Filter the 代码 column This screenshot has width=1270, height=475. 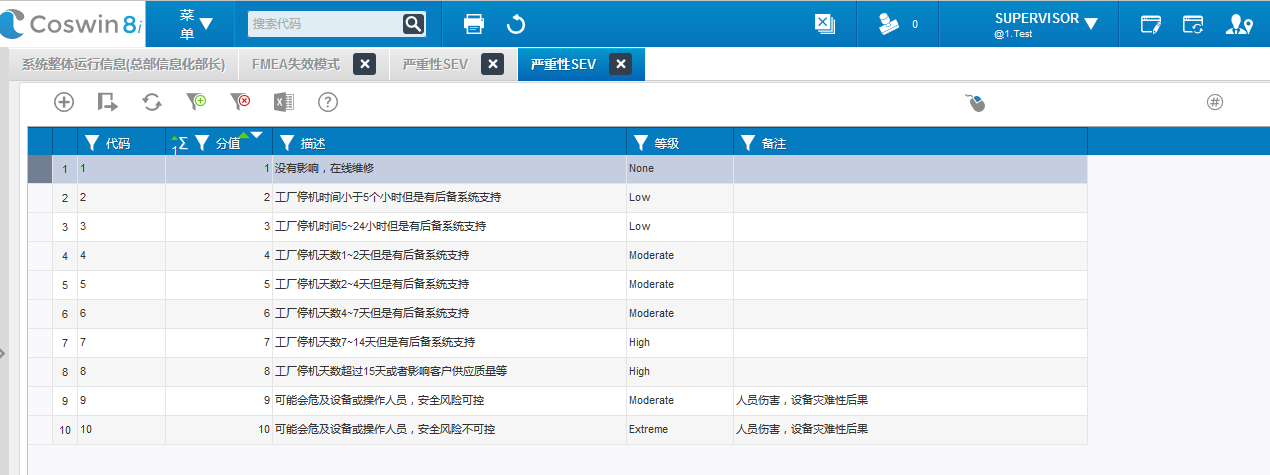(x=92, y=143)
